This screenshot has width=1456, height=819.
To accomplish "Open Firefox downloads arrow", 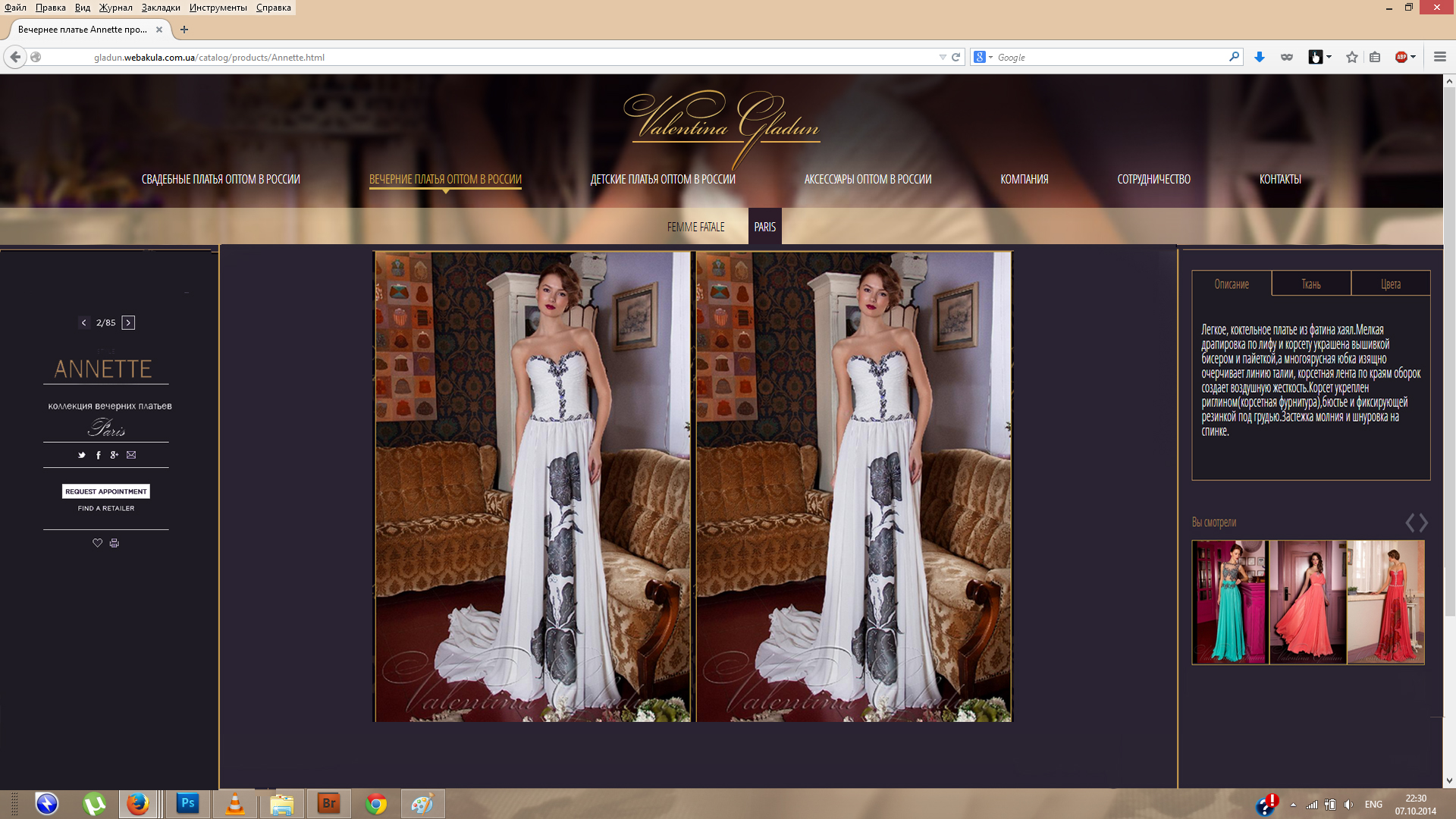I will pos(1260,57).
